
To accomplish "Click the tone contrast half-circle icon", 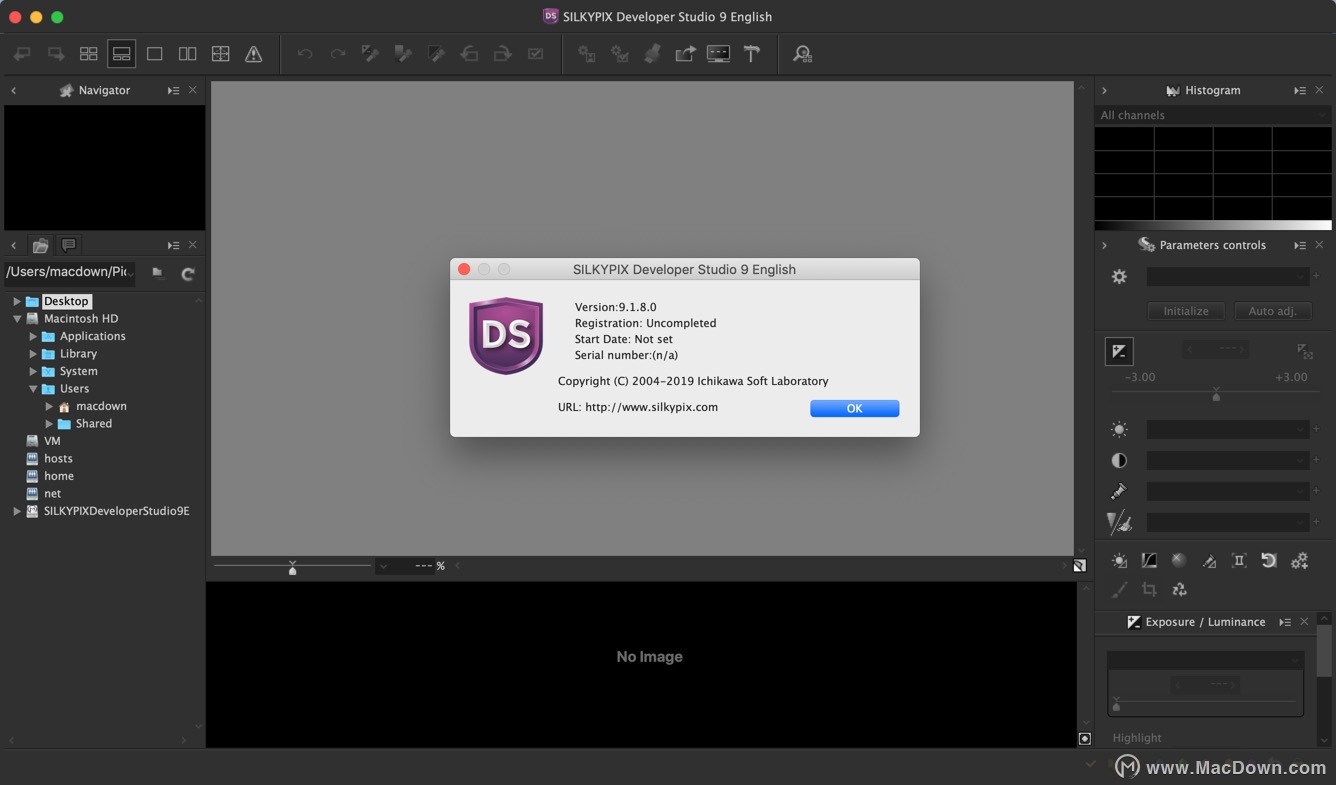I will 1119,460.
